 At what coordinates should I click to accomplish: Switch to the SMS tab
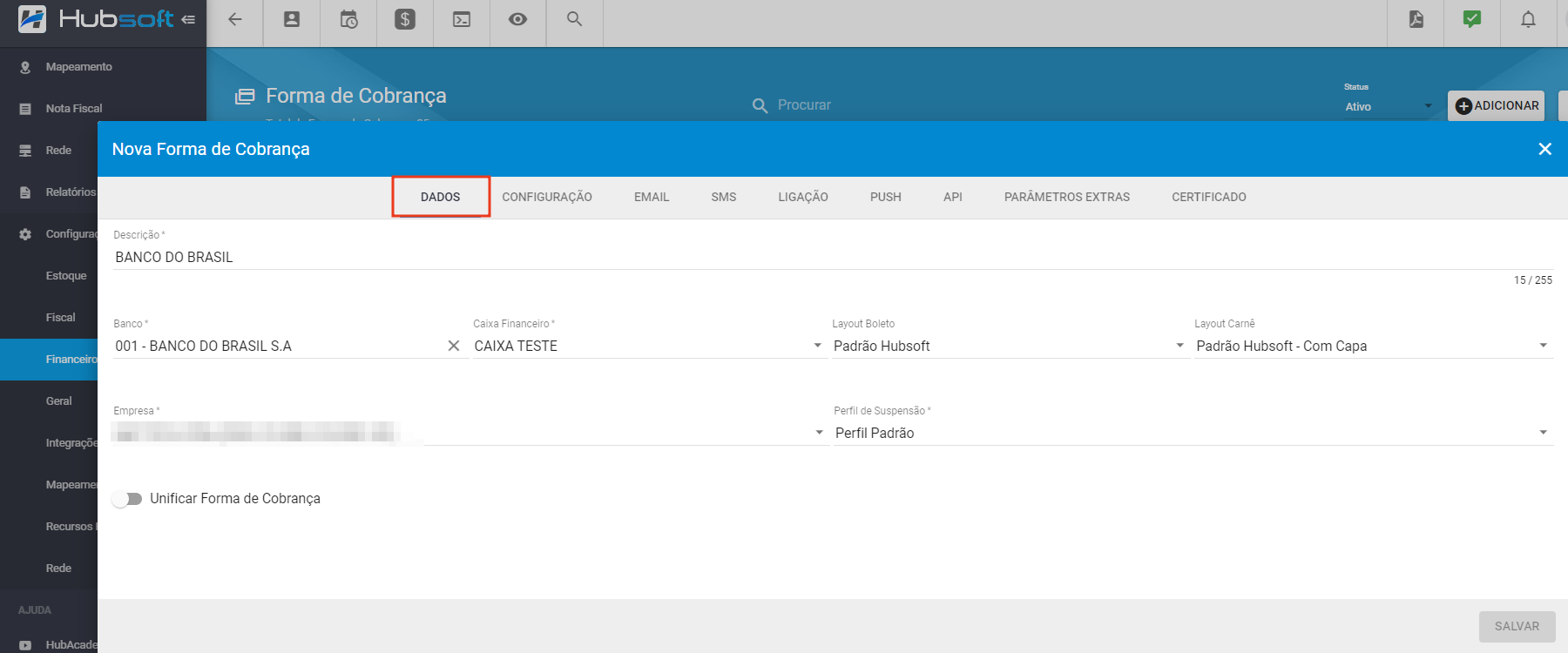724,197
